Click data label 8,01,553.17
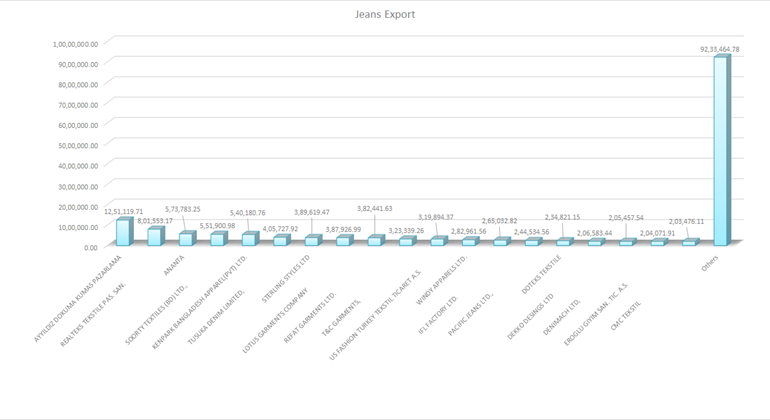The image size is (770, 420). (155, 221)
